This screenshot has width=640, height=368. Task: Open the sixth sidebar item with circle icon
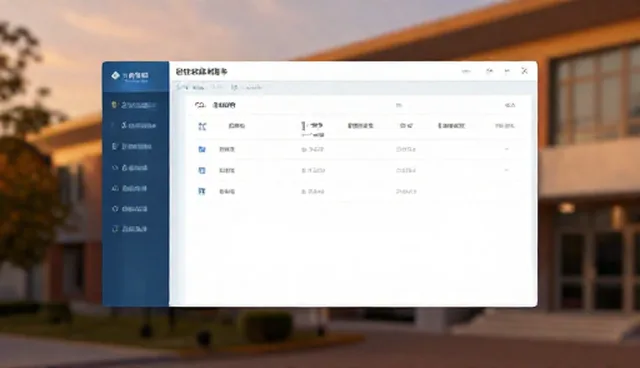129,209
